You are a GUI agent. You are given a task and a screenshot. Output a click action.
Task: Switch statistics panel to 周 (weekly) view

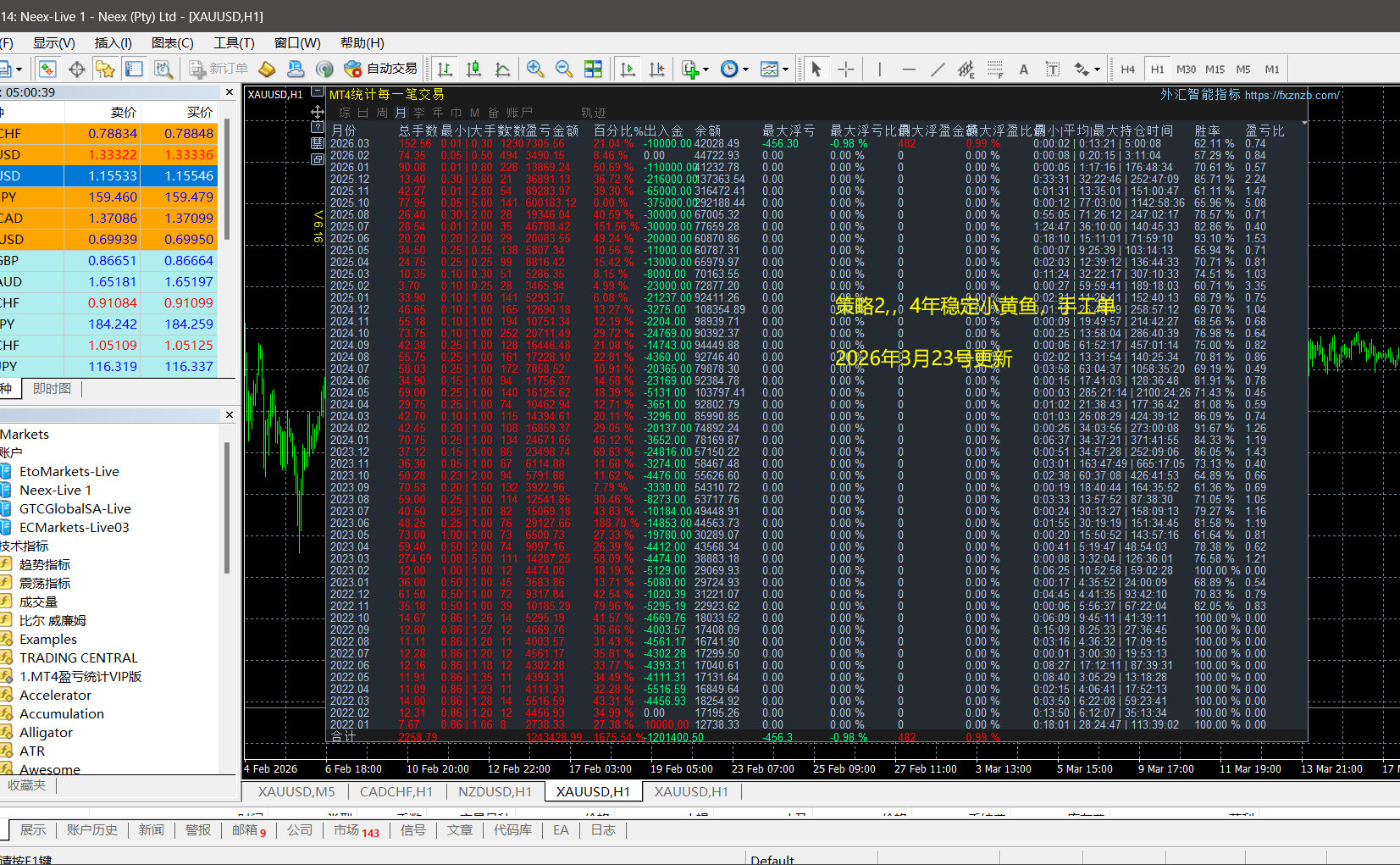382,113
